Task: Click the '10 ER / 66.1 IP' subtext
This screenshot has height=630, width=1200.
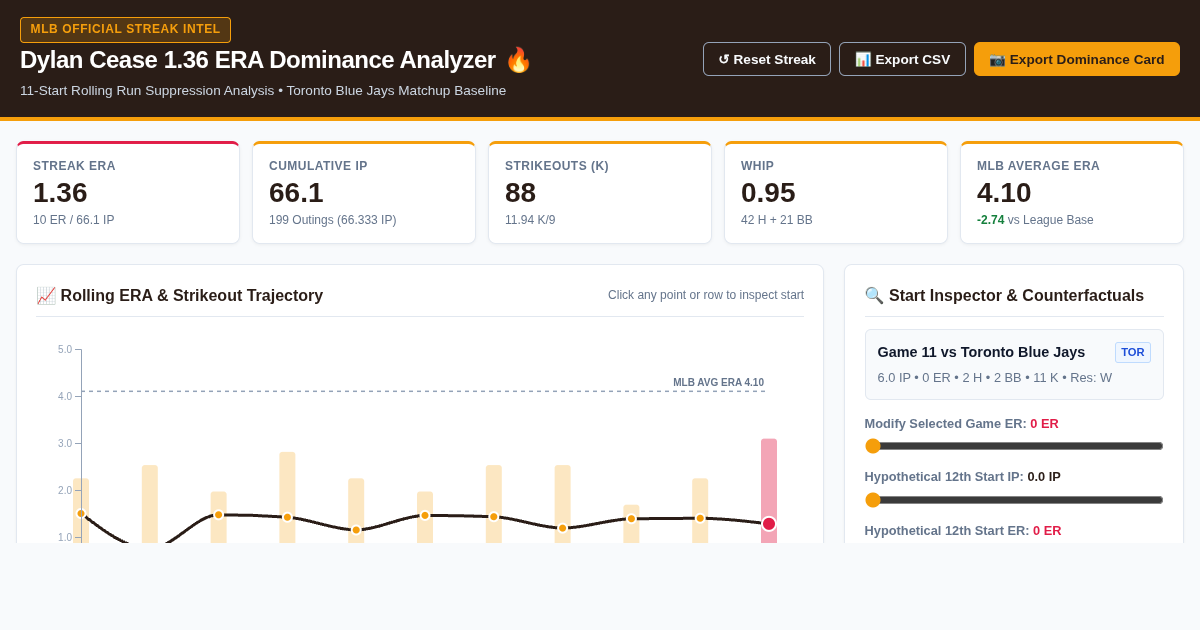Action: tap(74, 220)
